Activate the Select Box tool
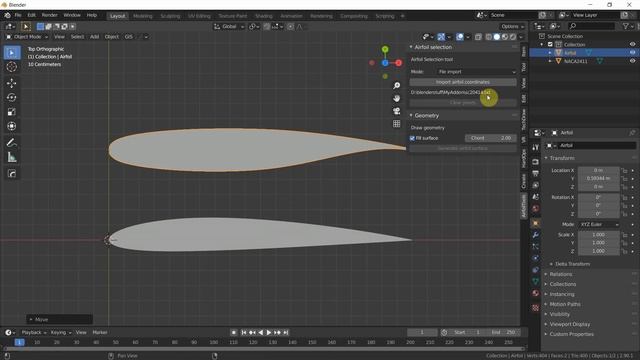This screenshot has height=360, width=640. 12,53
